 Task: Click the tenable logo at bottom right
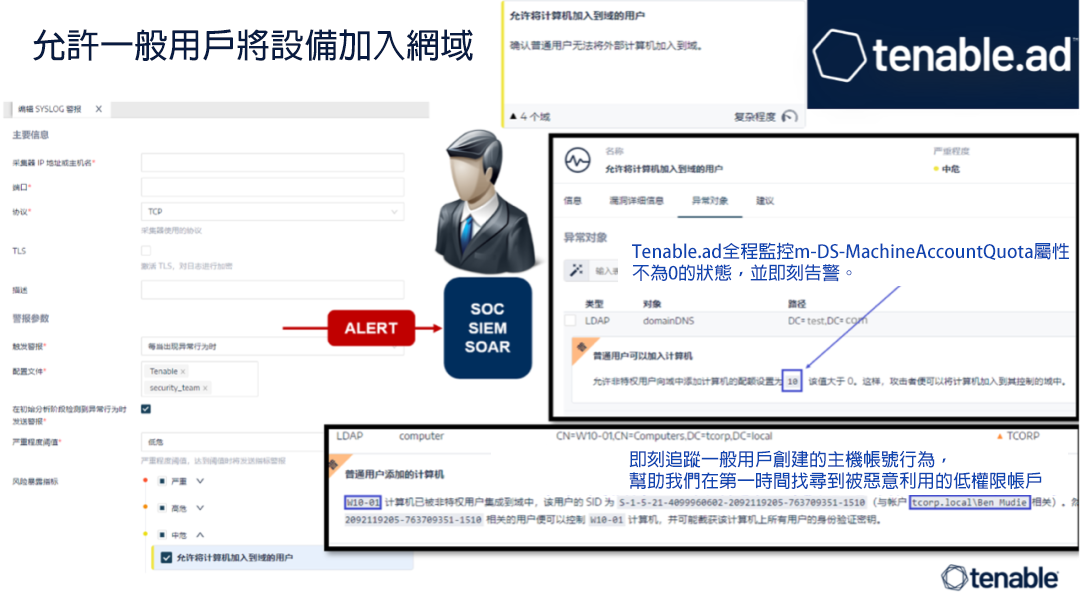(999, 578)
